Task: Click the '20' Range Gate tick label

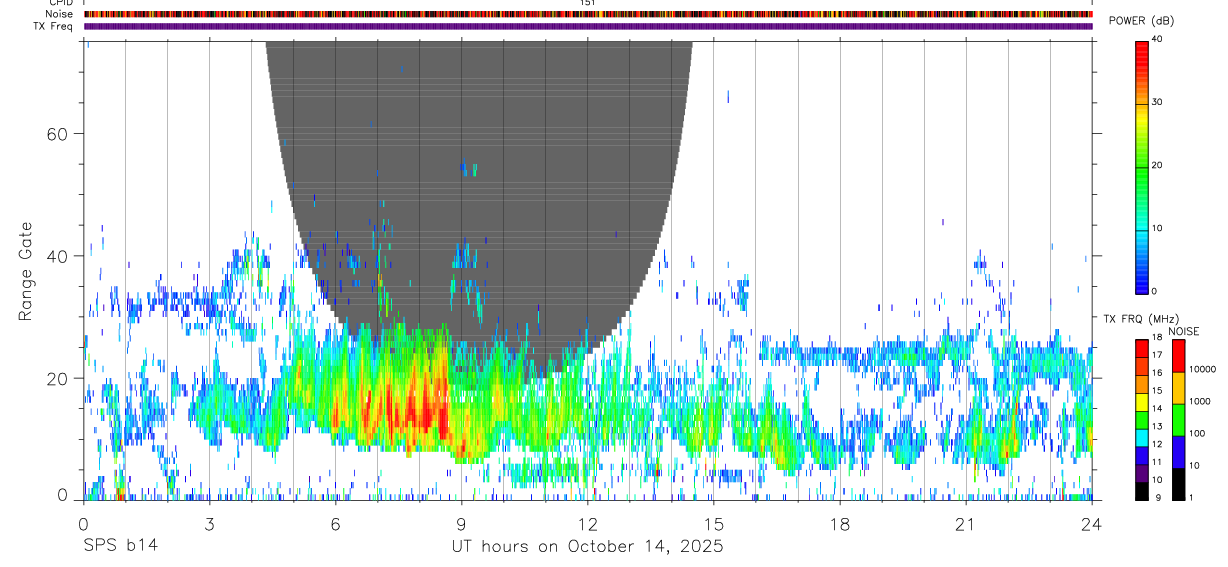Action: pos(57,378)
